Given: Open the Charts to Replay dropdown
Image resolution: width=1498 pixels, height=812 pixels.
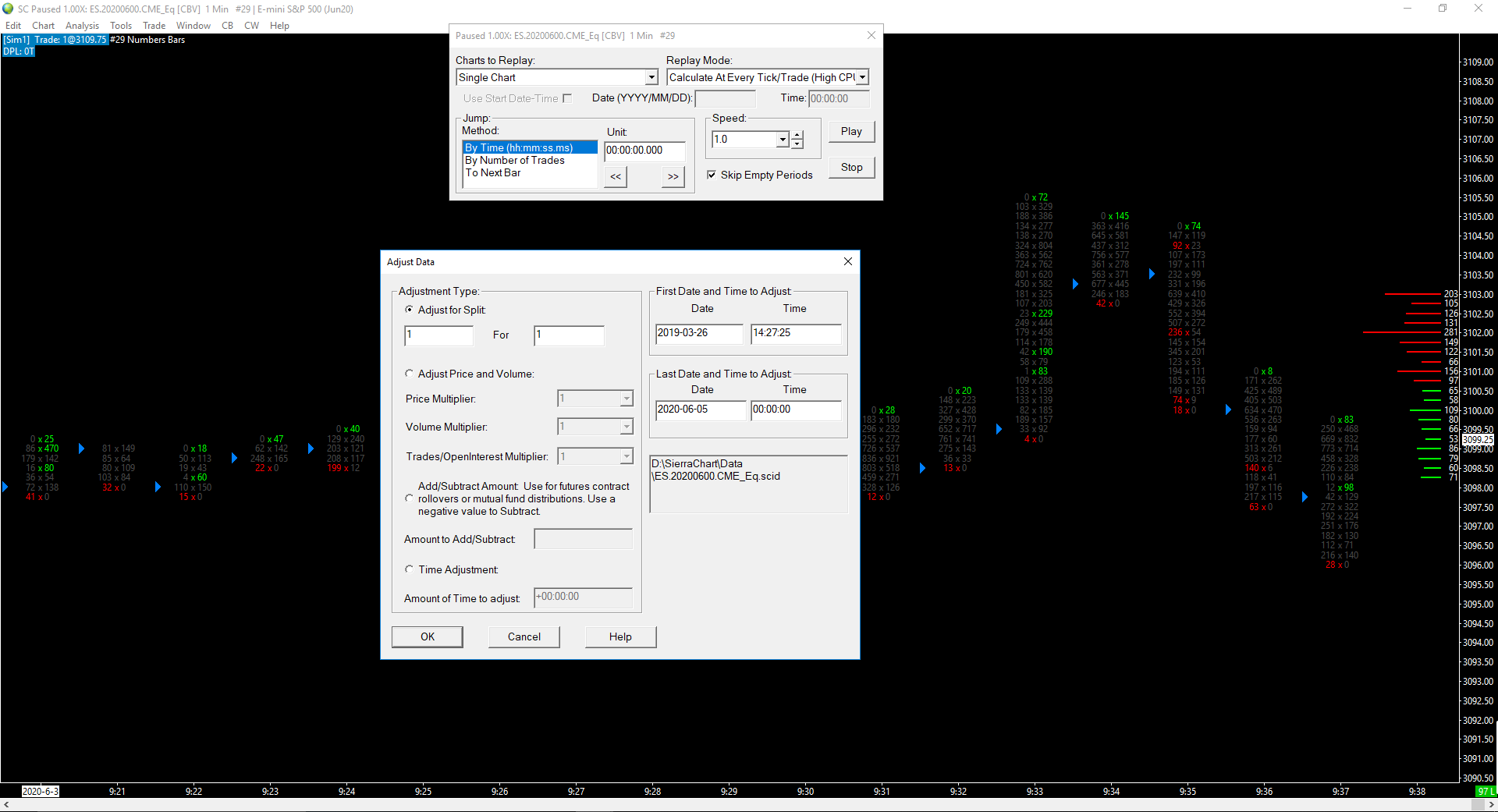Looking at the screenshot, I should (651, 78).
